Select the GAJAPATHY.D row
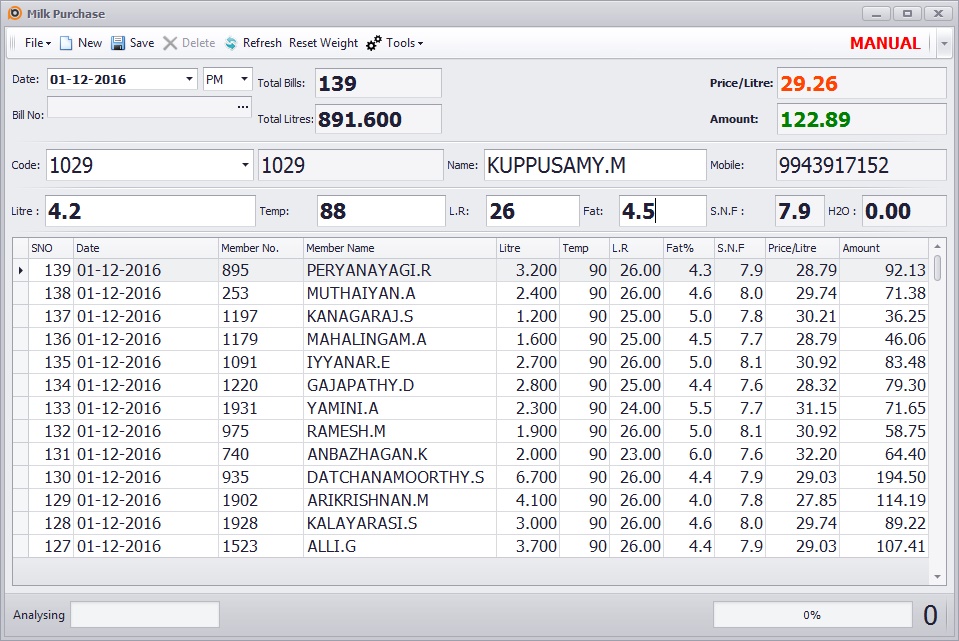This screenshot has width=959, height=641. [x=470, y=385]
